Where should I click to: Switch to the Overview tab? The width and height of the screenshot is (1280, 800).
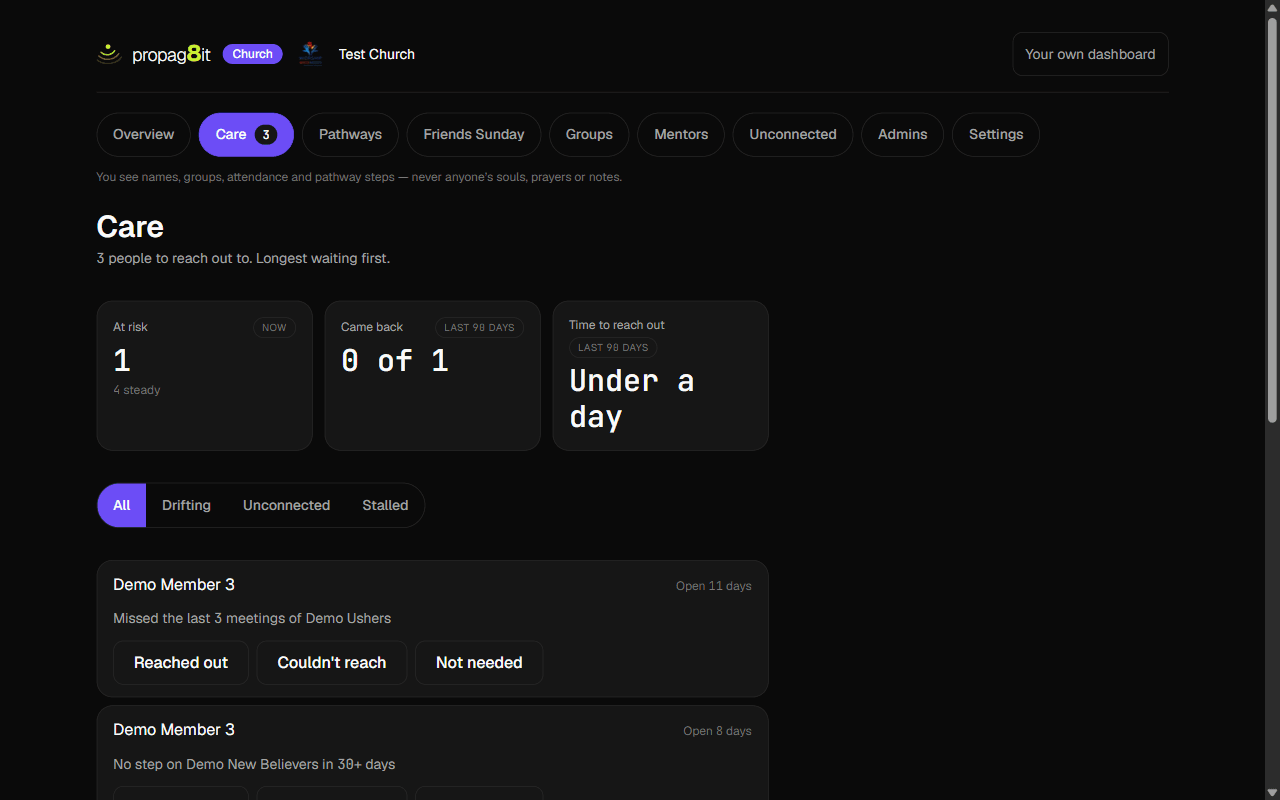[x=143, y=135]
